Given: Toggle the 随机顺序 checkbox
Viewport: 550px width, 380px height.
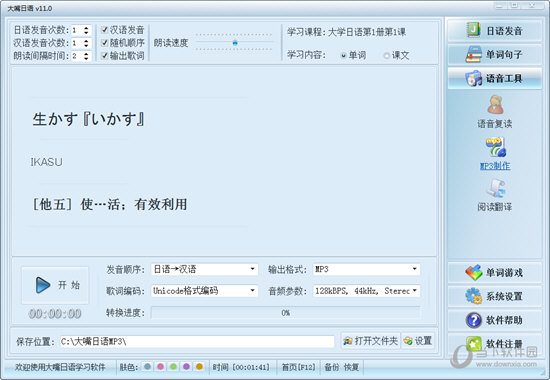Looking at the screenshot, I should [x=105, y=42].
